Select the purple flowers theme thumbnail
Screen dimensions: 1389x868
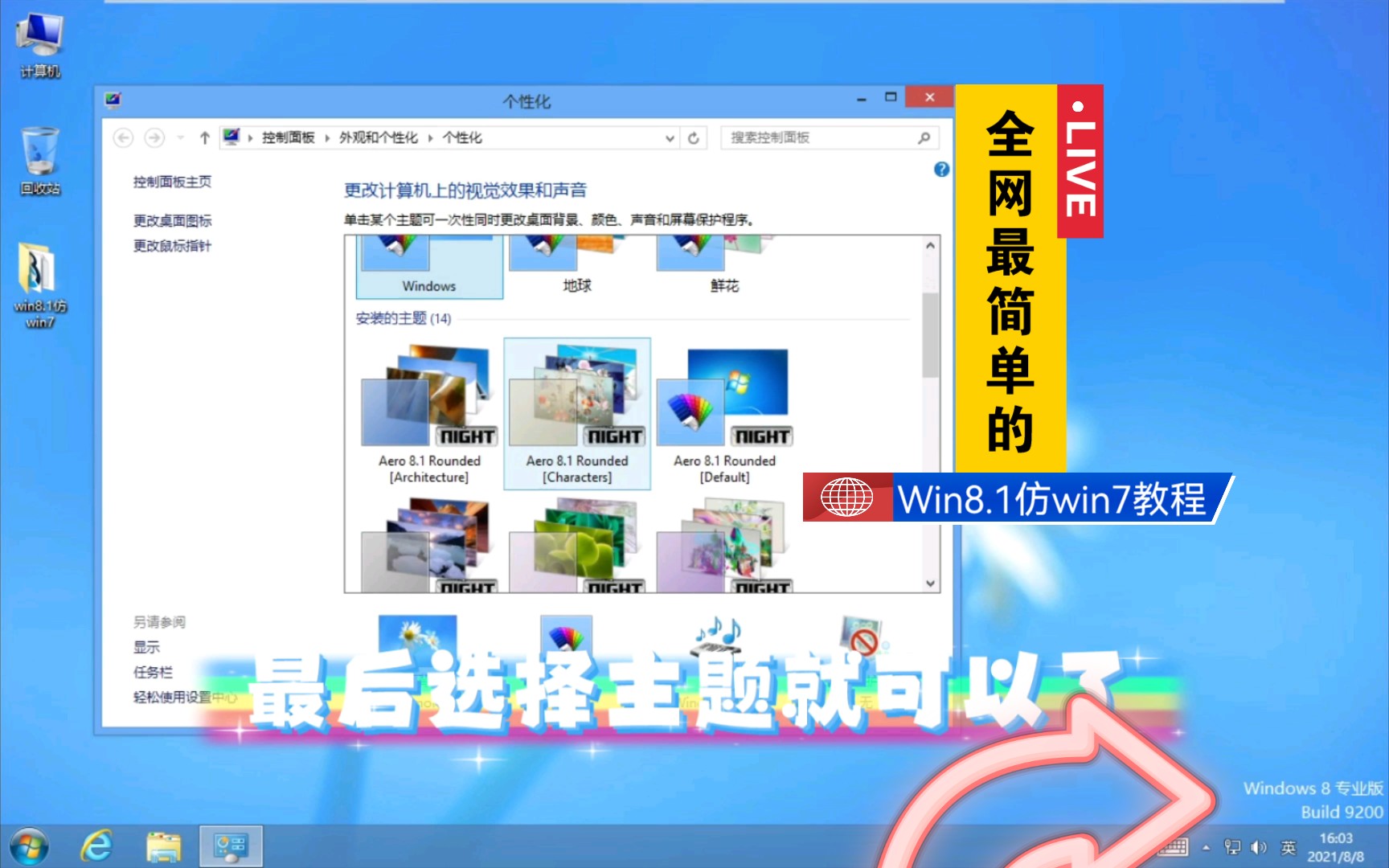[723, 545]
